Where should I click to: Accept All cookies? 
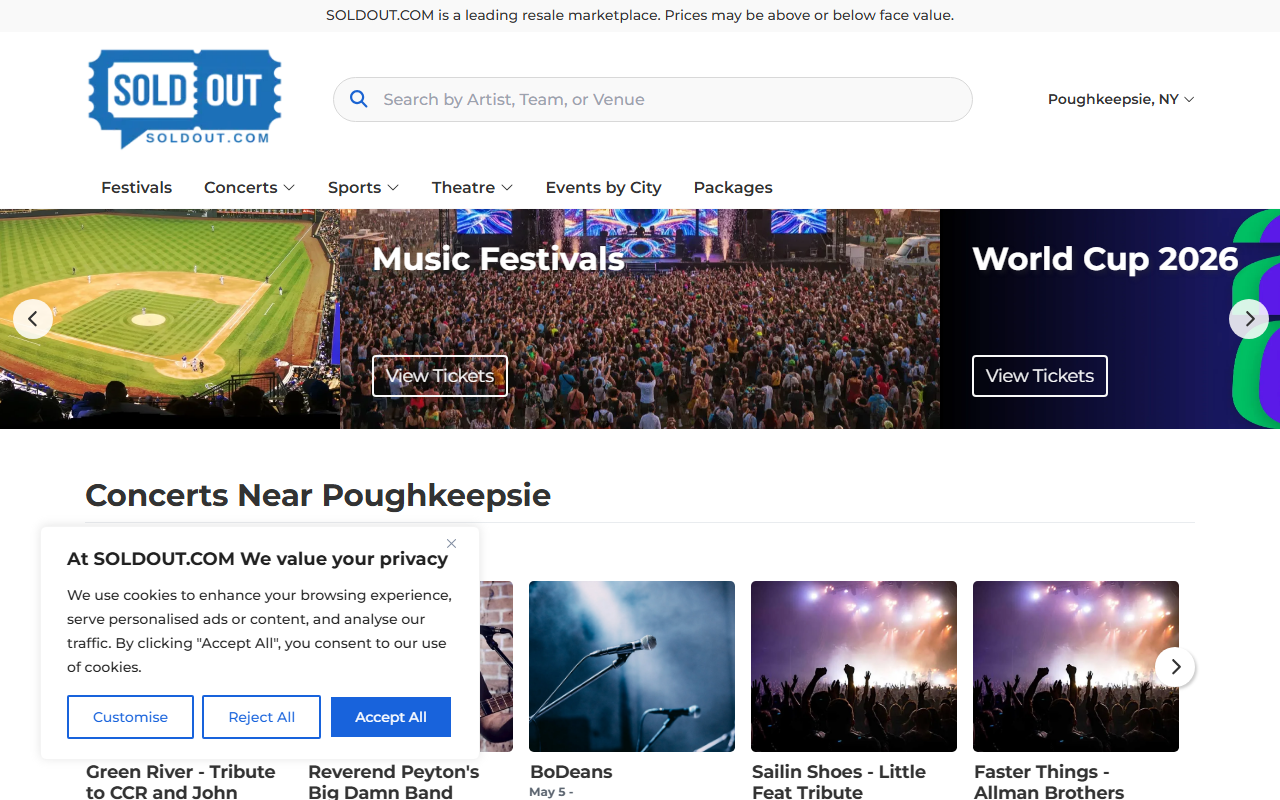click(391, 717)
